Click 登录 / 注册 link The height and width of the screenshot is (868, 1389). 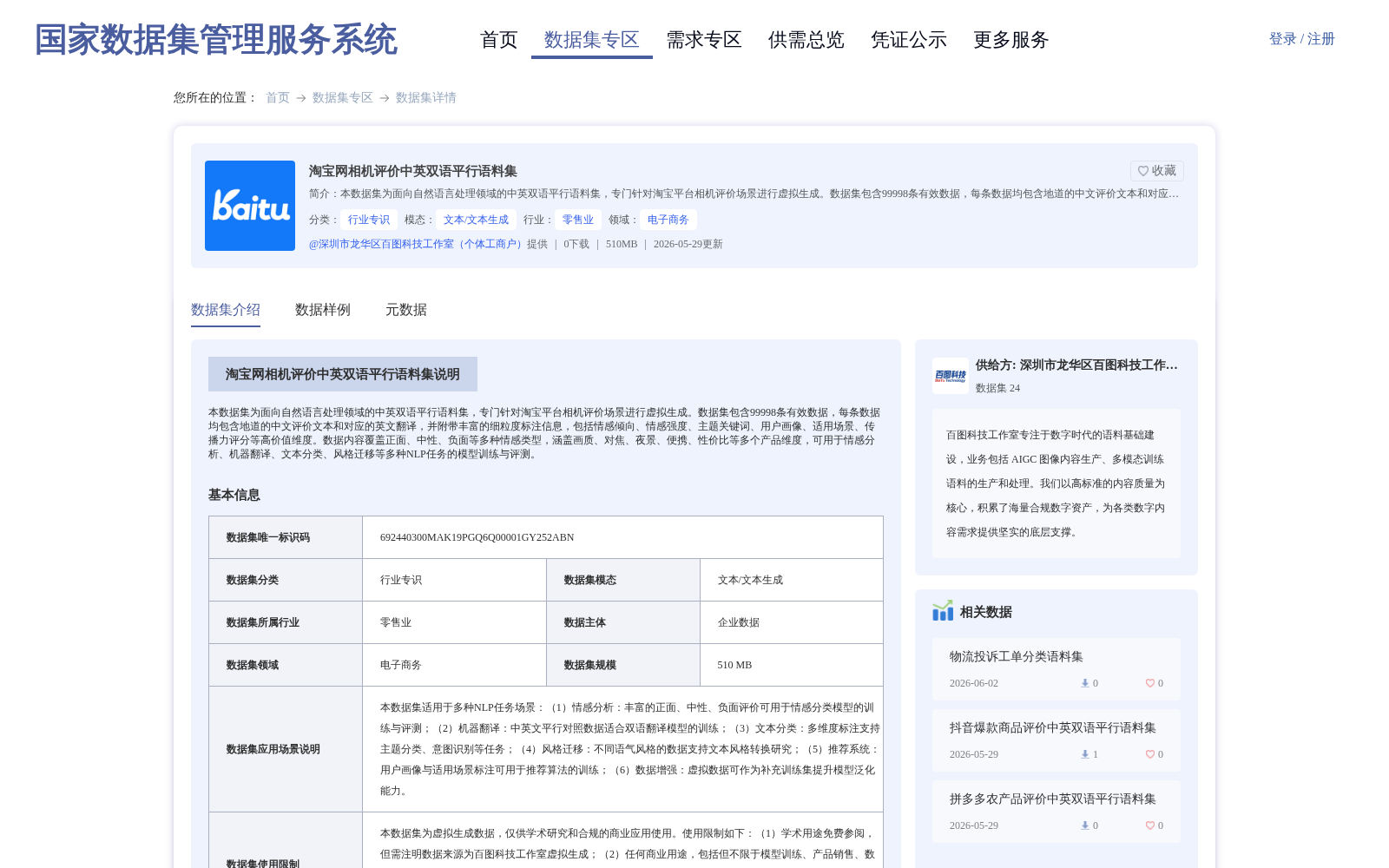[x=1302, y=39]
